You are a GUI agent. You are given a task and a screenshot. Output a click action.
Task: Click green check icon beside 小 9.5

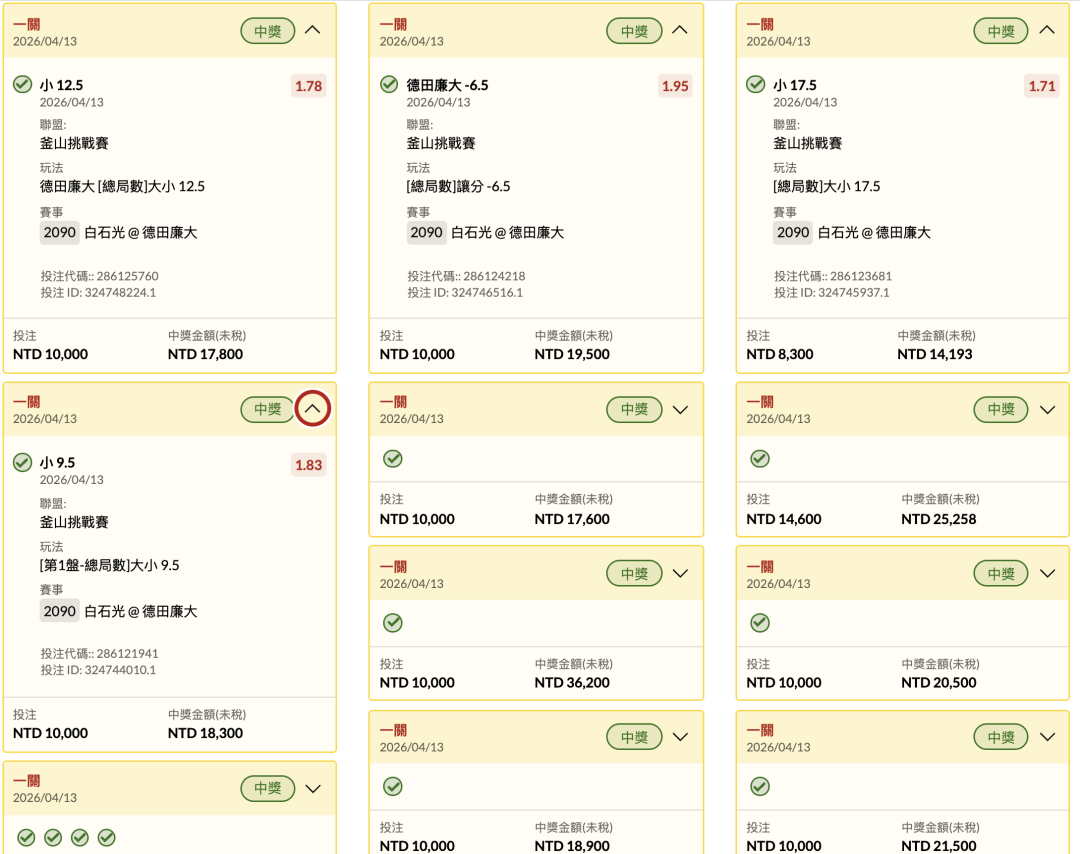coord(22,462)
